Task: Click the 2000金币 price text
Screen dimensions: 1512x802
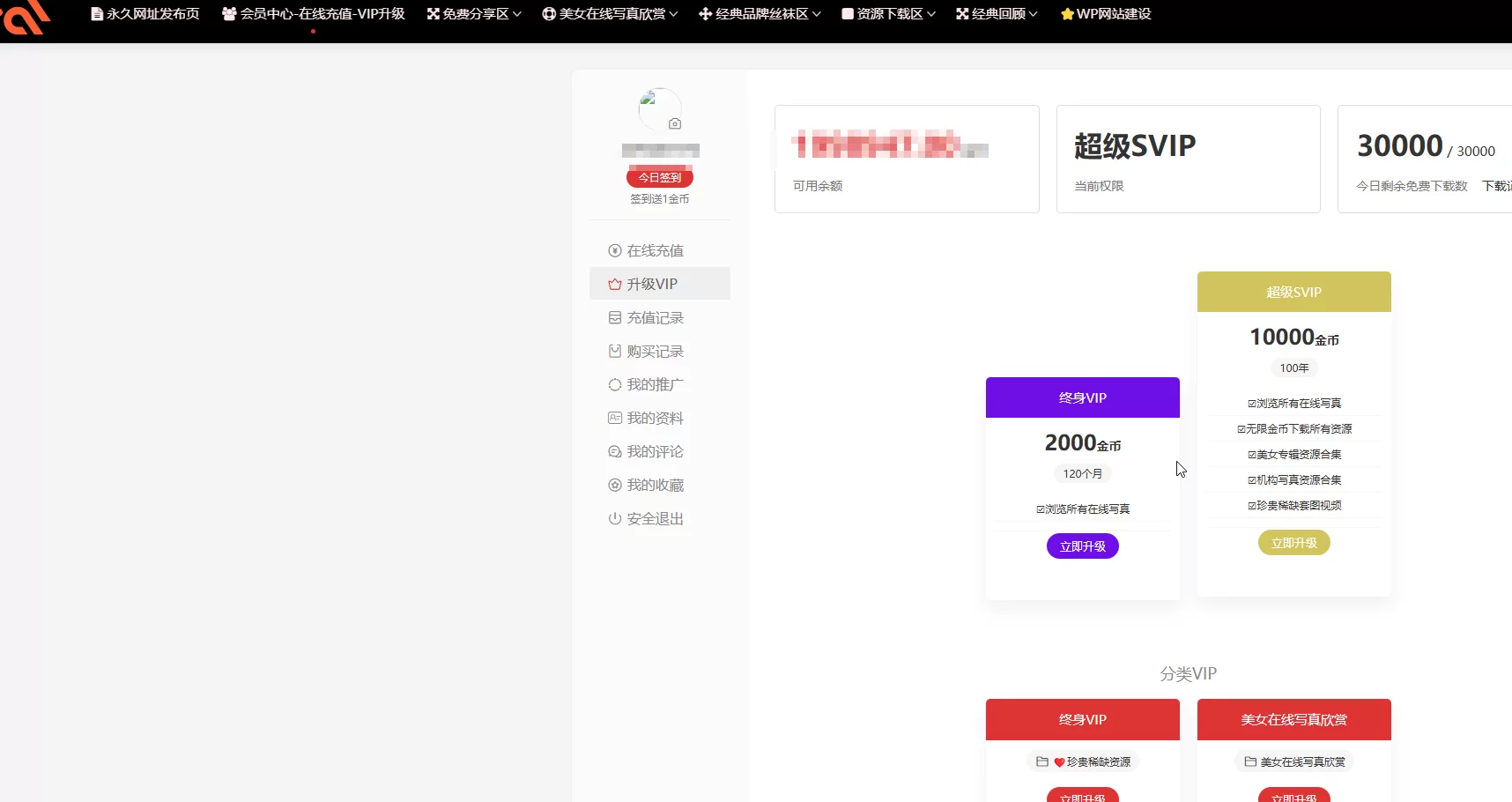Action: pos(1083,443)
